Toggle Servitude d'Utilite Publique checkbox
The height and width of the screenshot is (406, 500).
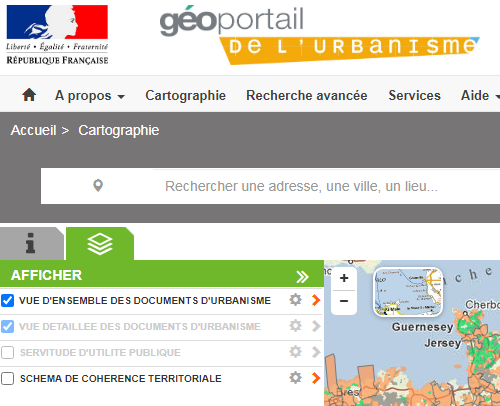point(7,352)
